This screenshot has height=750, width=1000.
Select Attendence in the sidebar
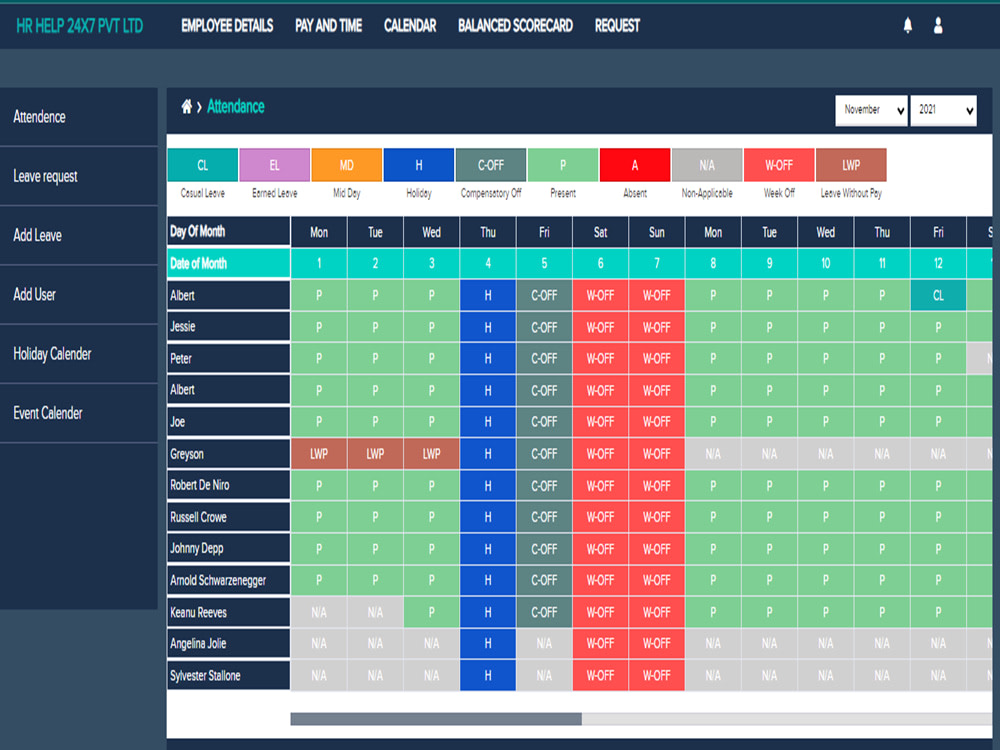(x=78, y=117)
